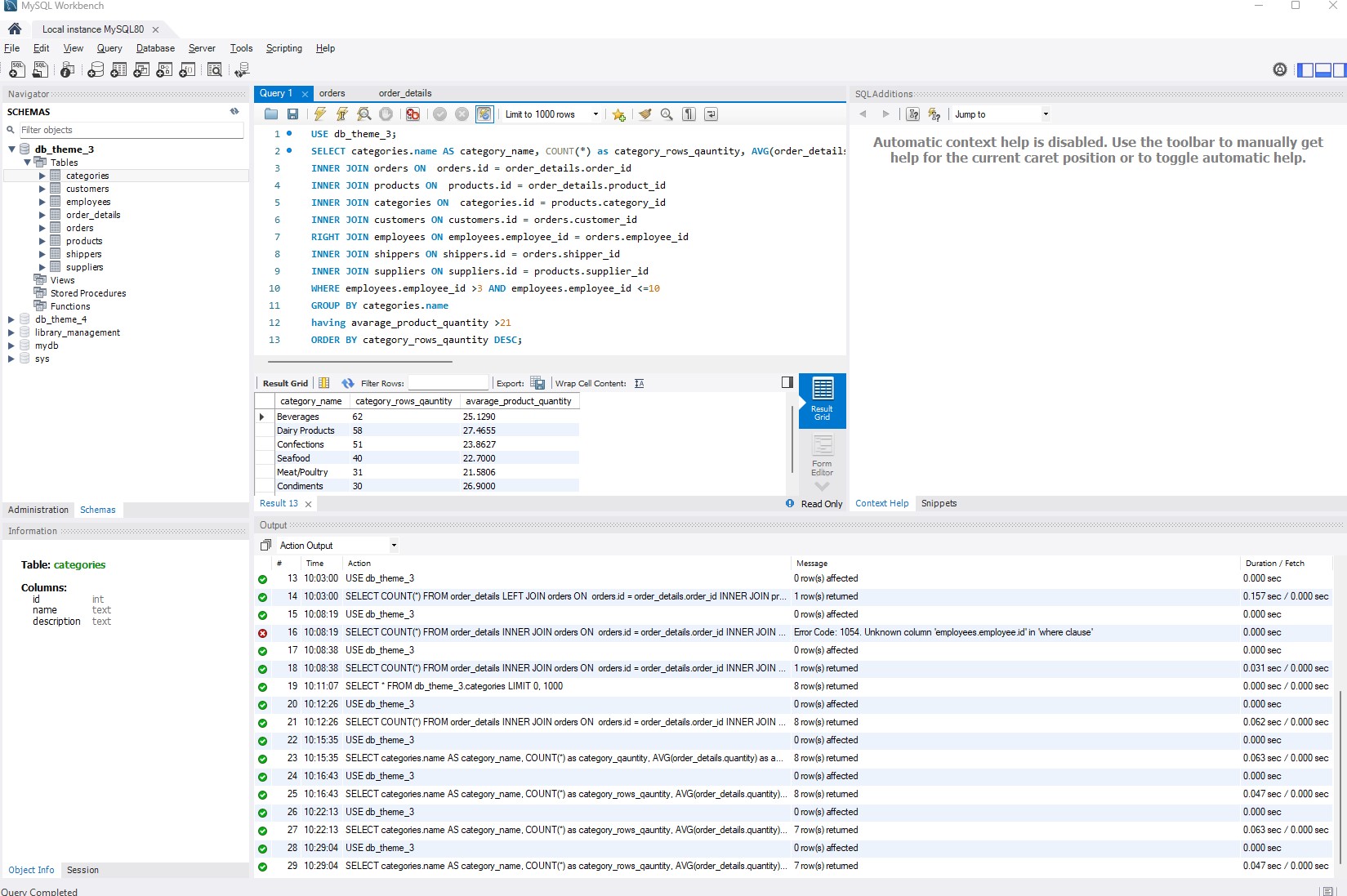Image resolution: width=1347 pixels, height=896 pixels.
Task: Open the preferences gear icon
Action: (x=1280, y=70)
